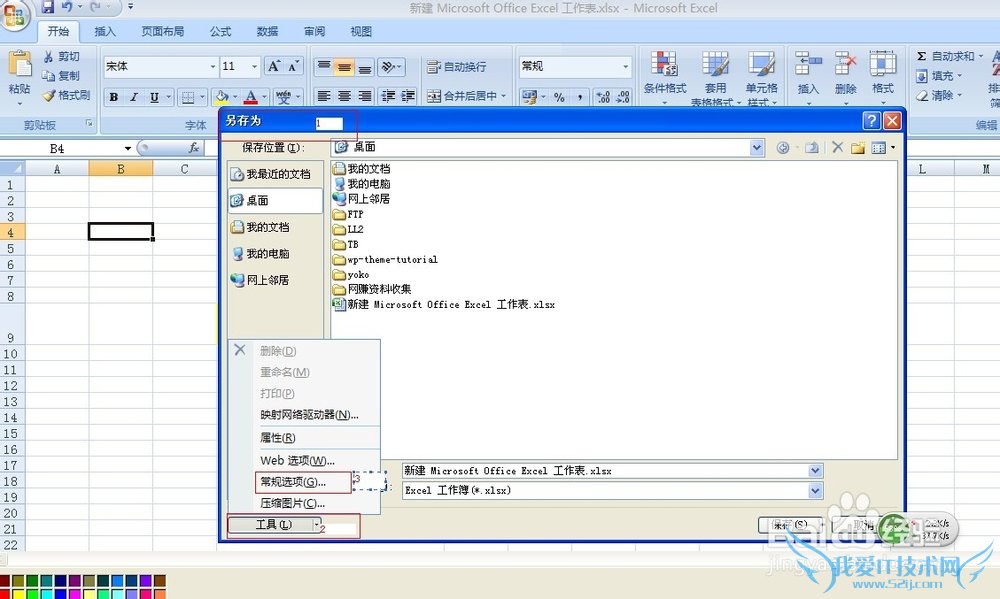Click the increase indent icon
The width and height of the screenshot is (1000, 599).
coord(408,96)
